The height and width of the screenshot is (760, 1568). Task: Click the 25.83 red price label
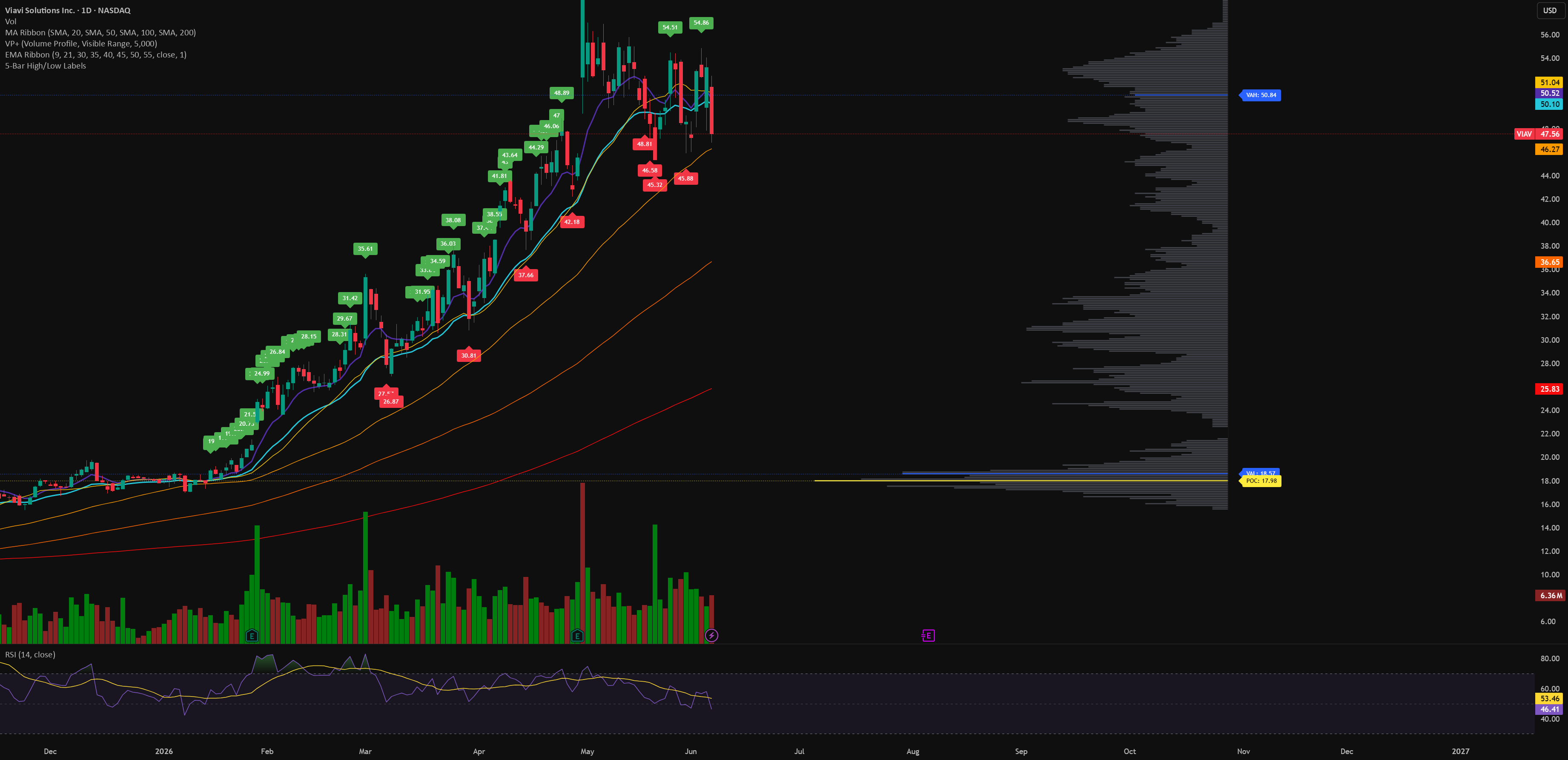1549,389
